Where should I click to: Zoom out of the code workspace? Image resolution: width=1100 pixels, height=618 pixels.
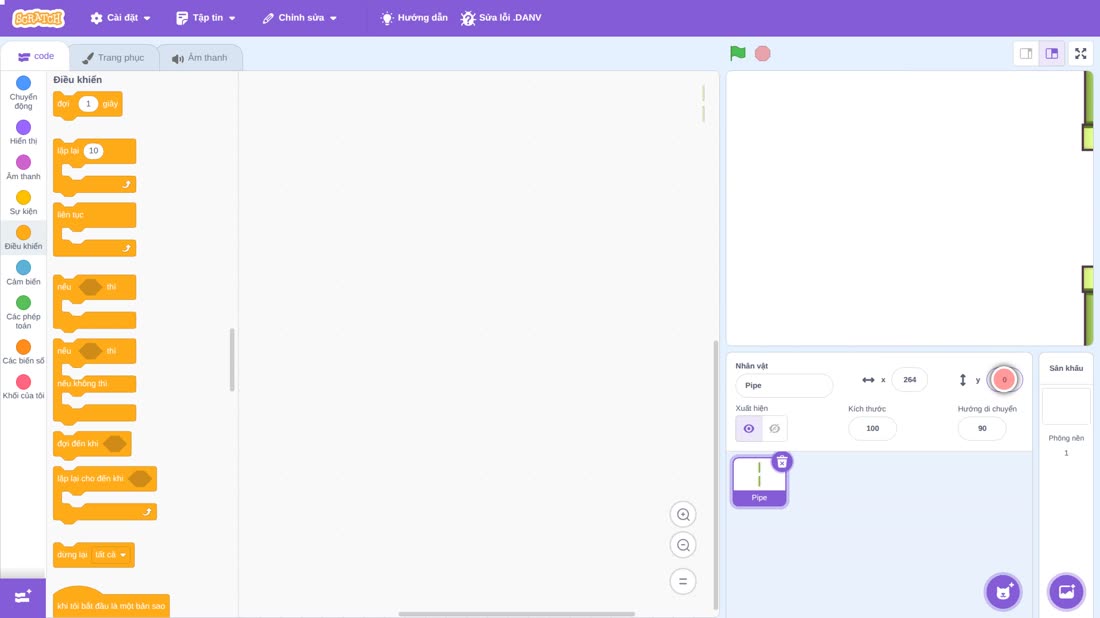coord(683,545)
